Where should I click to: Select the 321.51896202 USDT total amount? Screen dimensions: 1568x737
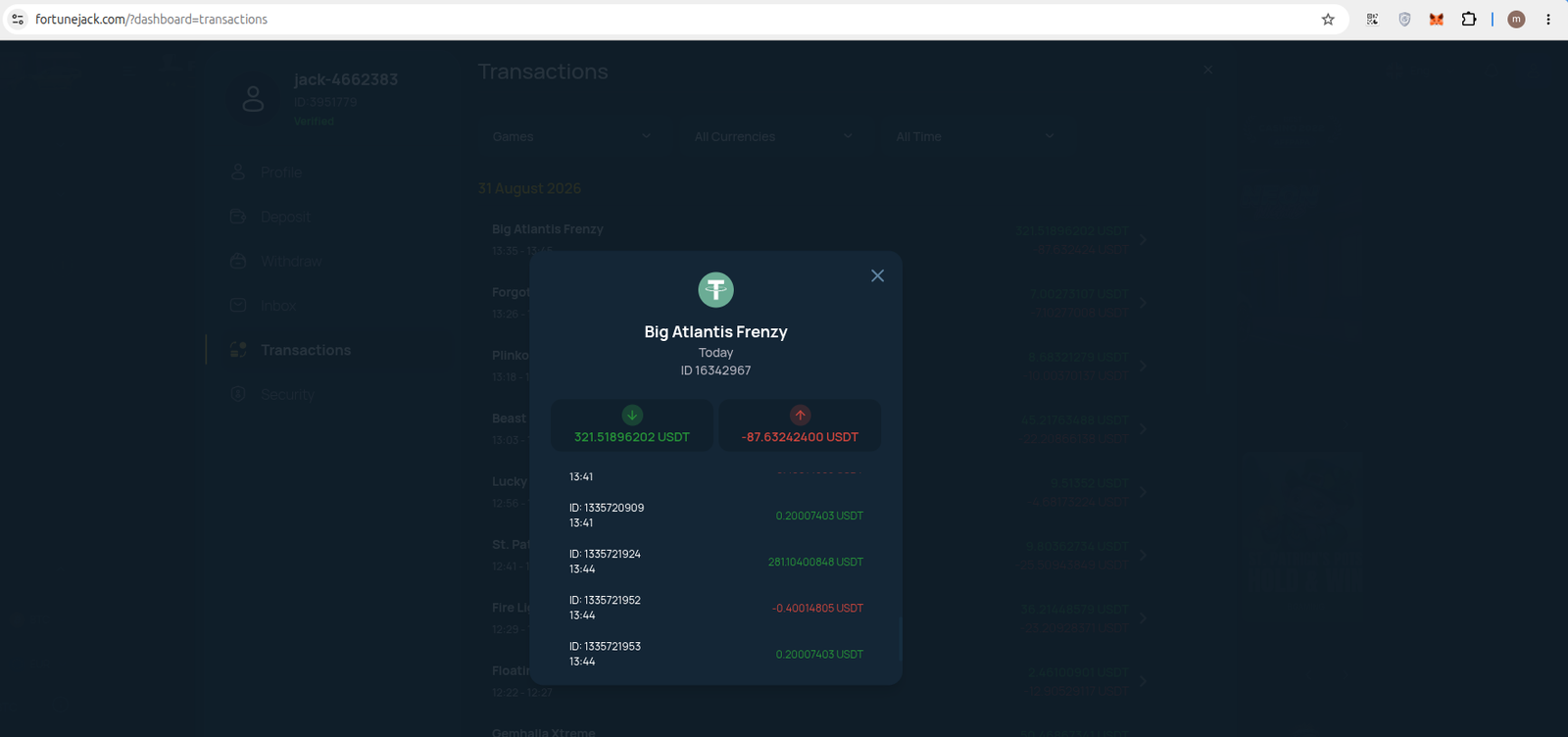pos(632,437)
